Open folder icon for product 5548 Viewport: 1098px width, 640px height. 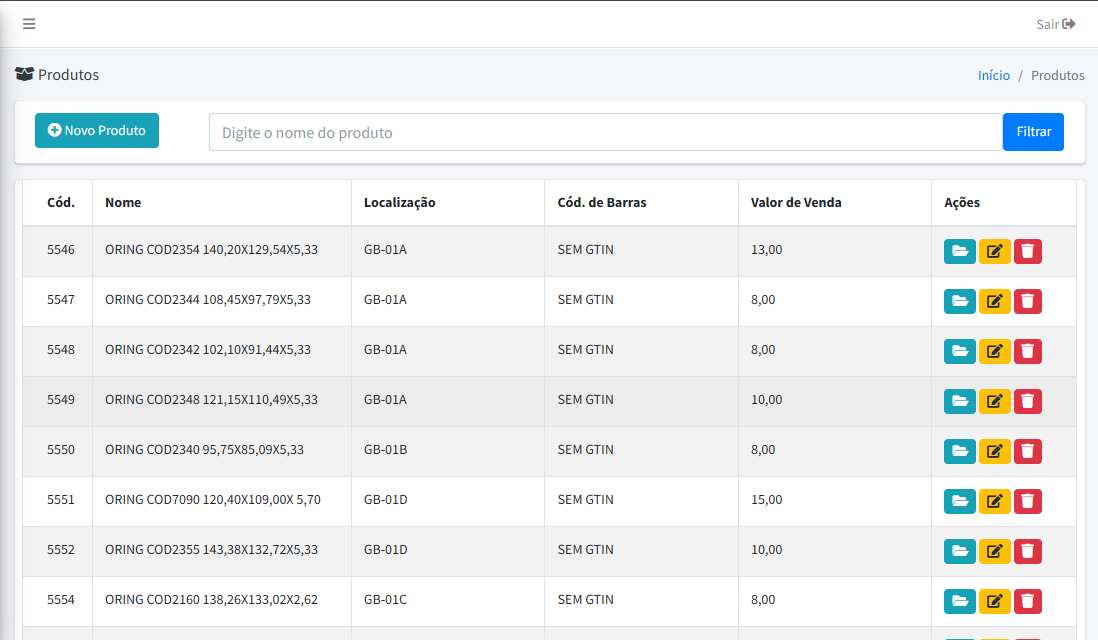point(959,352)
